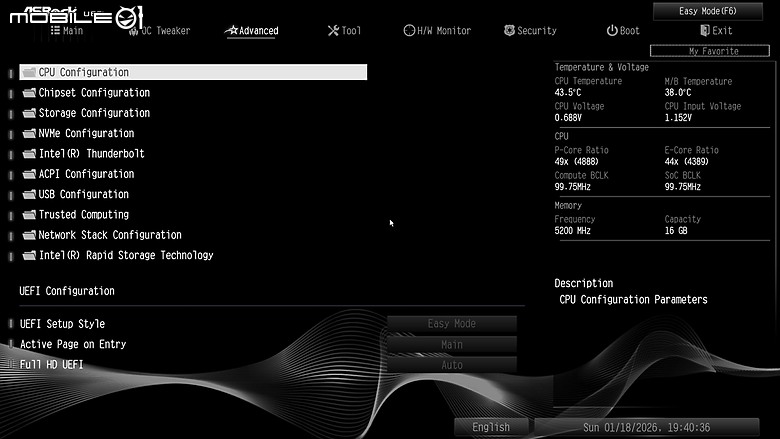The image size is (780, 439).
Task: Click the CPU Voltage value 0.688V
Action: click(568, 118)
